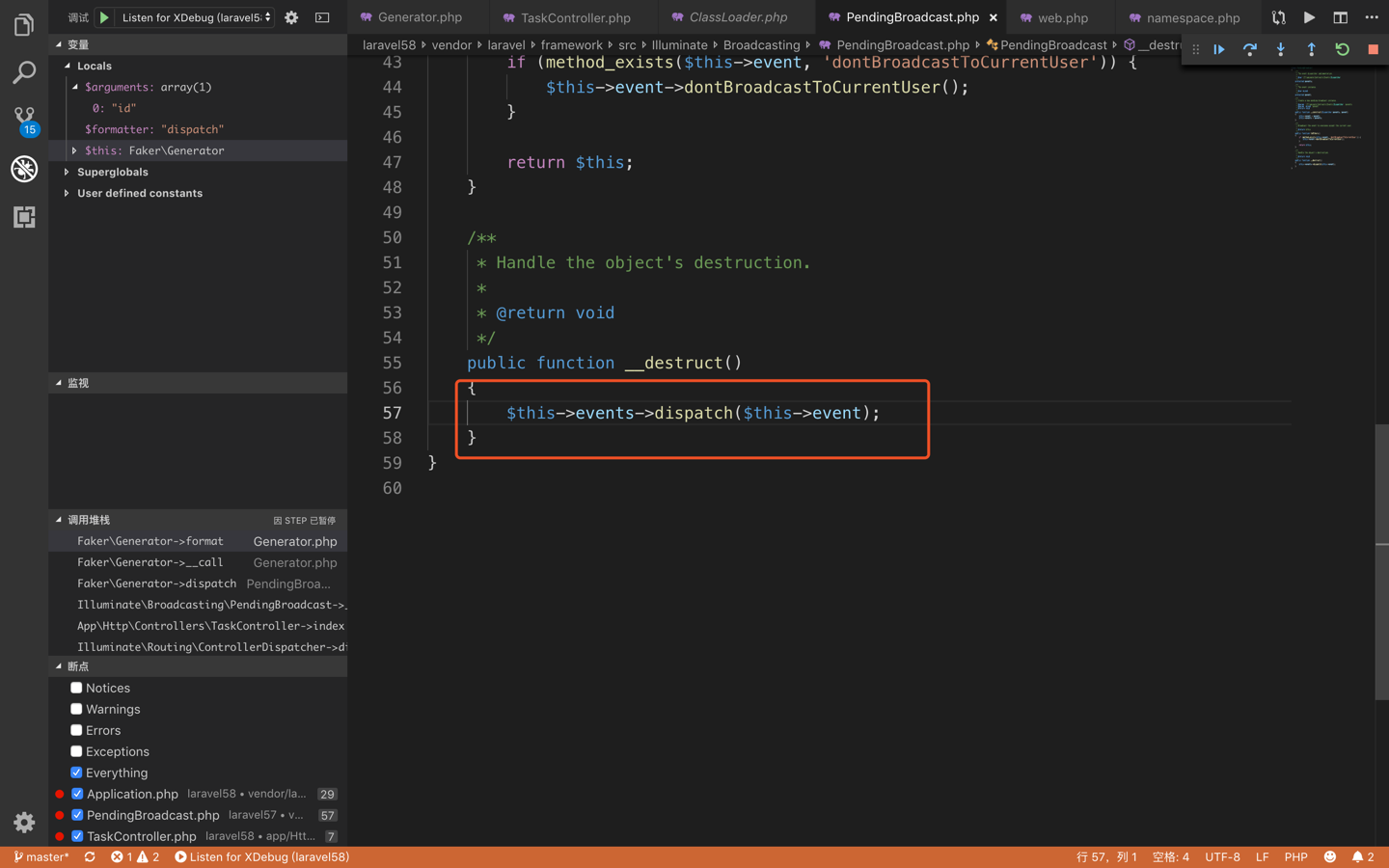Open the Search view in the activity bar
Screen dimensions: 1389x868
click(x=24, y=72)
